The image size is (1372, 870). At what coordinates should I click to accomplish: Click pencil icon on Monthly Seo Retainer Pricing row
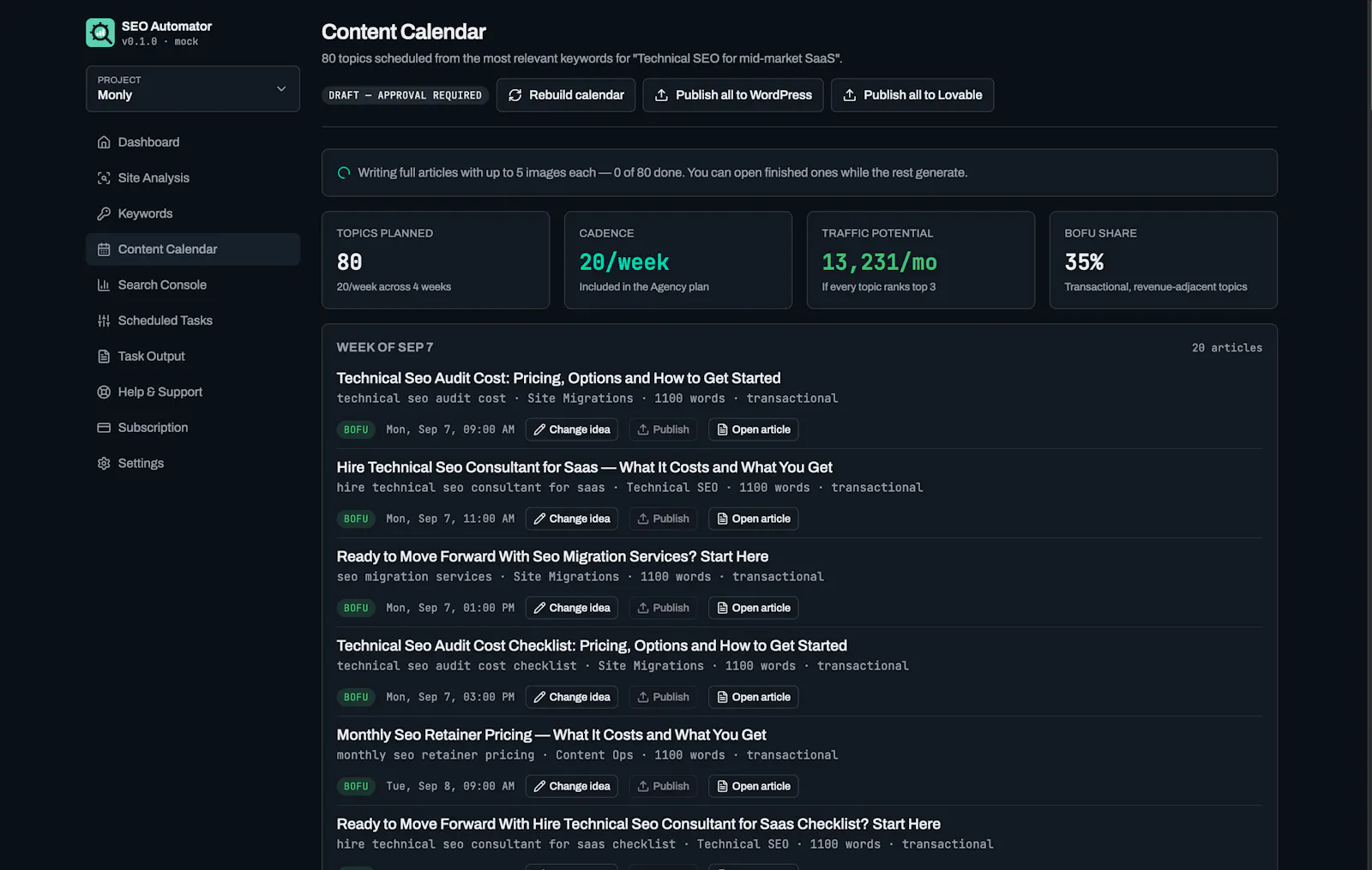[540, 786]
